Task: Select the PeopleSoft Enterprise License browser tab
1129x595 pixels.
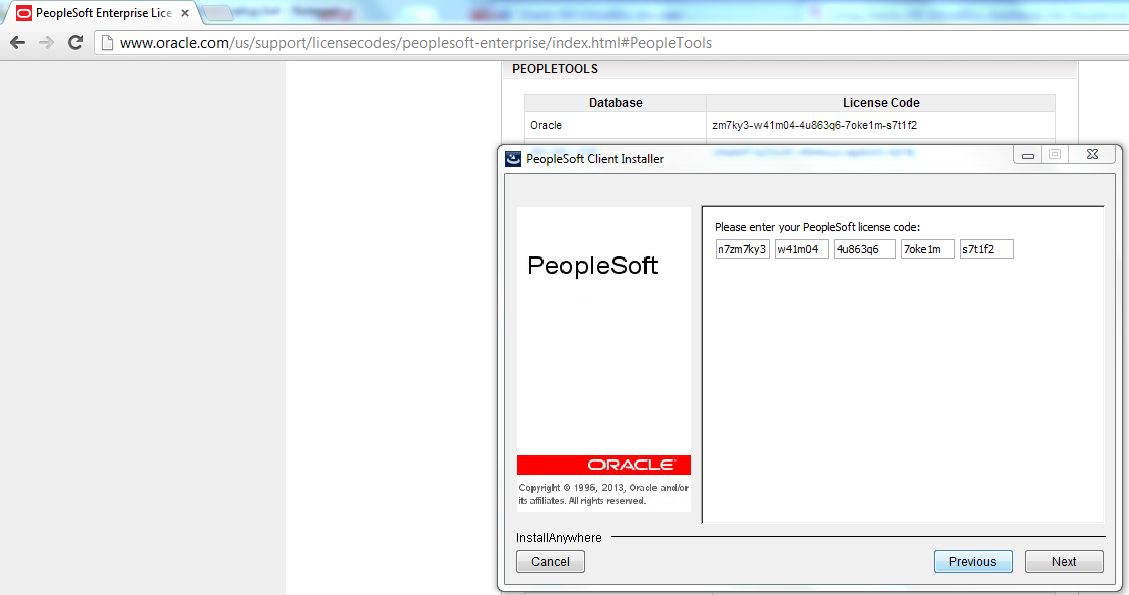Action: pos(102,13)
